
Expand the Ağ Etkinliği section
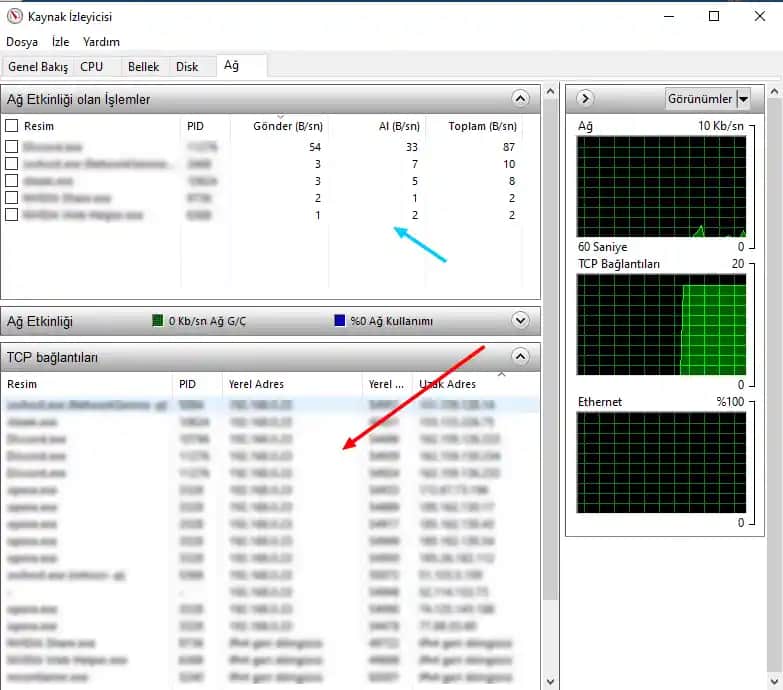[x=519, y=321]
